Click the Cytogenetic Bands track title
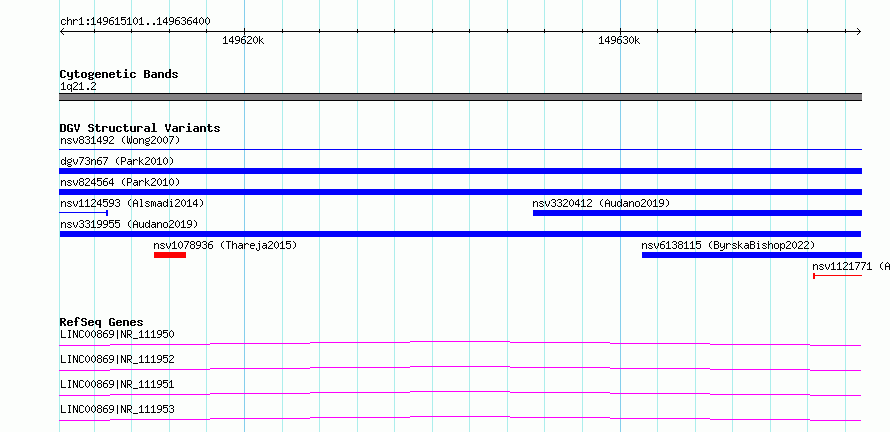890x432 pixels. click(x=119, y=74)
